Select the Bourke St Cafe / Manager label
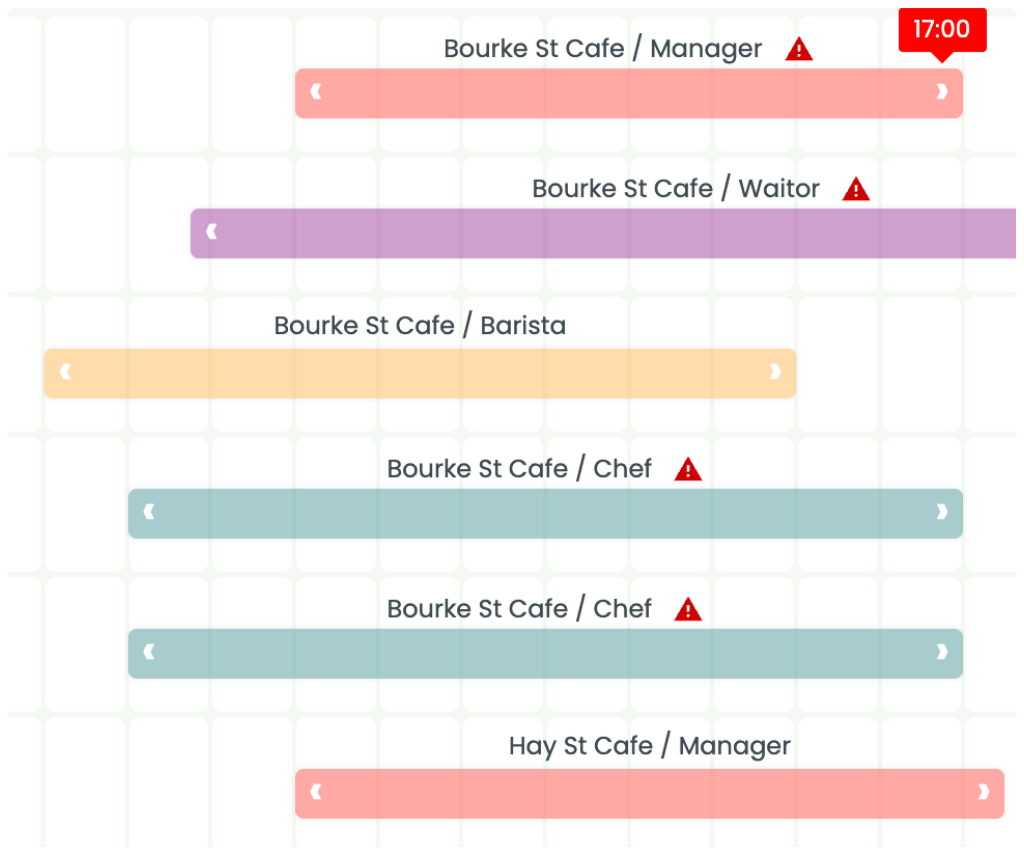Screen dimensions: 1024x861 pos(602,48)
